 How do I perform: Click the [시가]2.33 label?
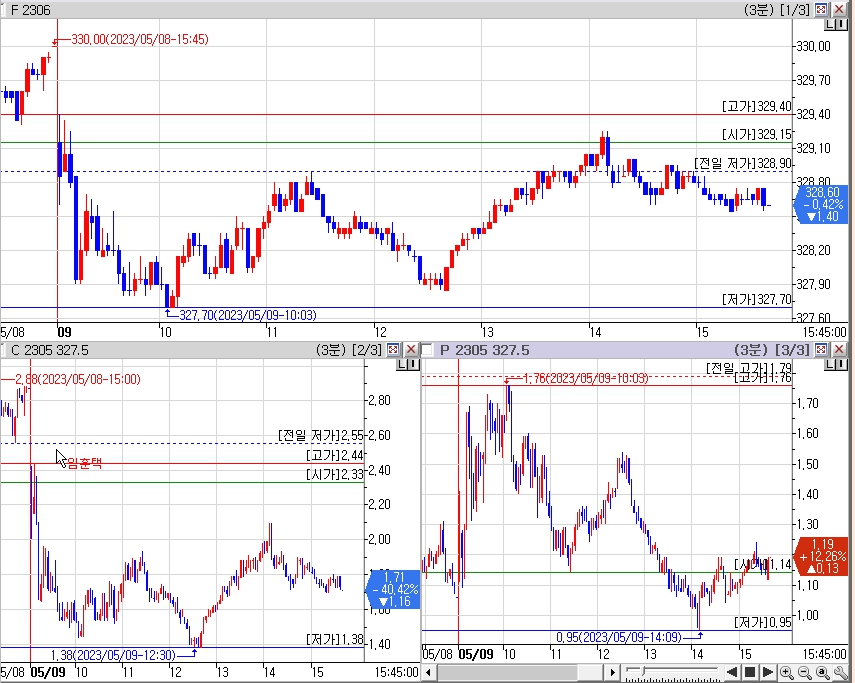[334, 475]
